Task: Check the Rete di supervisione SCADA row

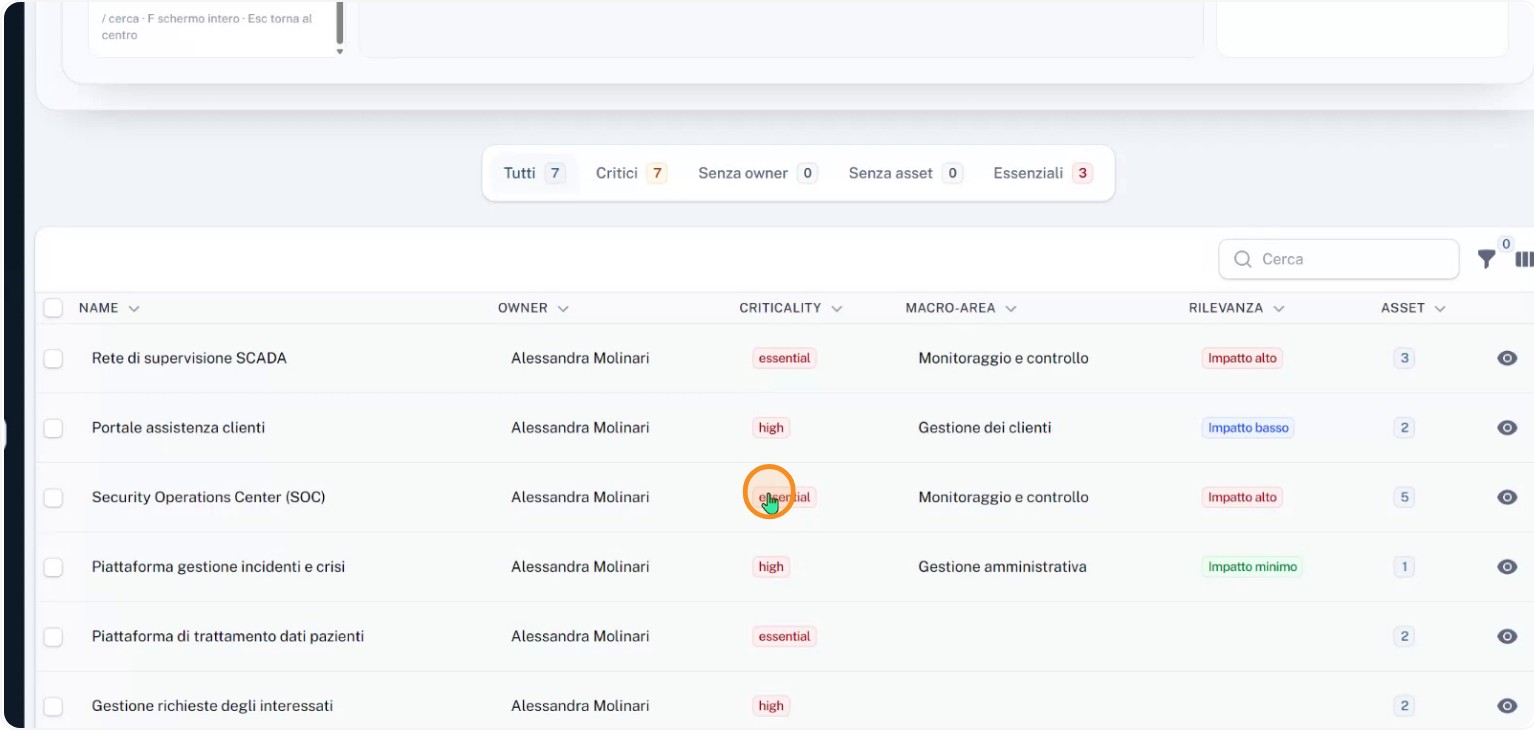Action: coord(53,358)
